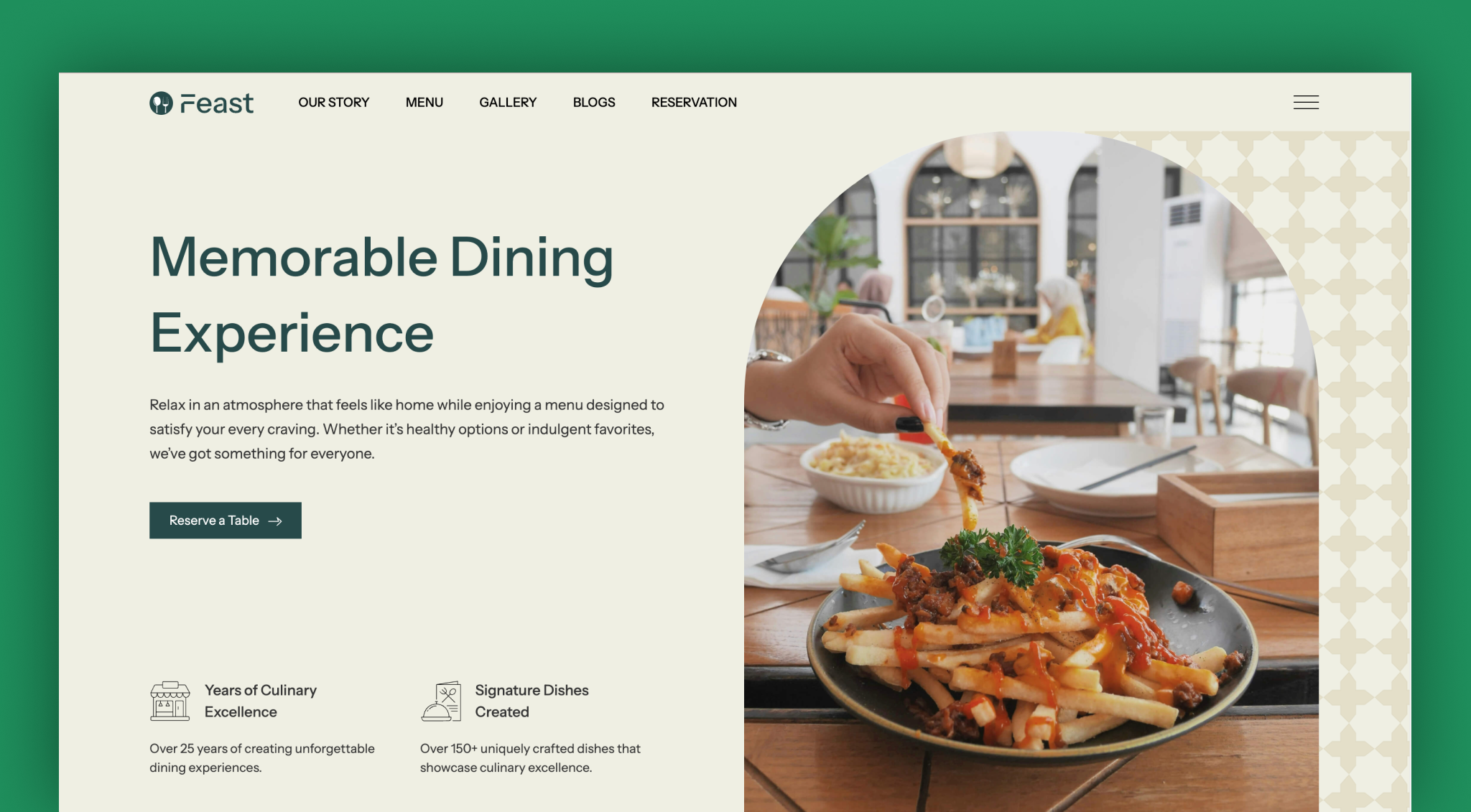Click the storefront icon beside Culinary Excellence

(170, 701)
